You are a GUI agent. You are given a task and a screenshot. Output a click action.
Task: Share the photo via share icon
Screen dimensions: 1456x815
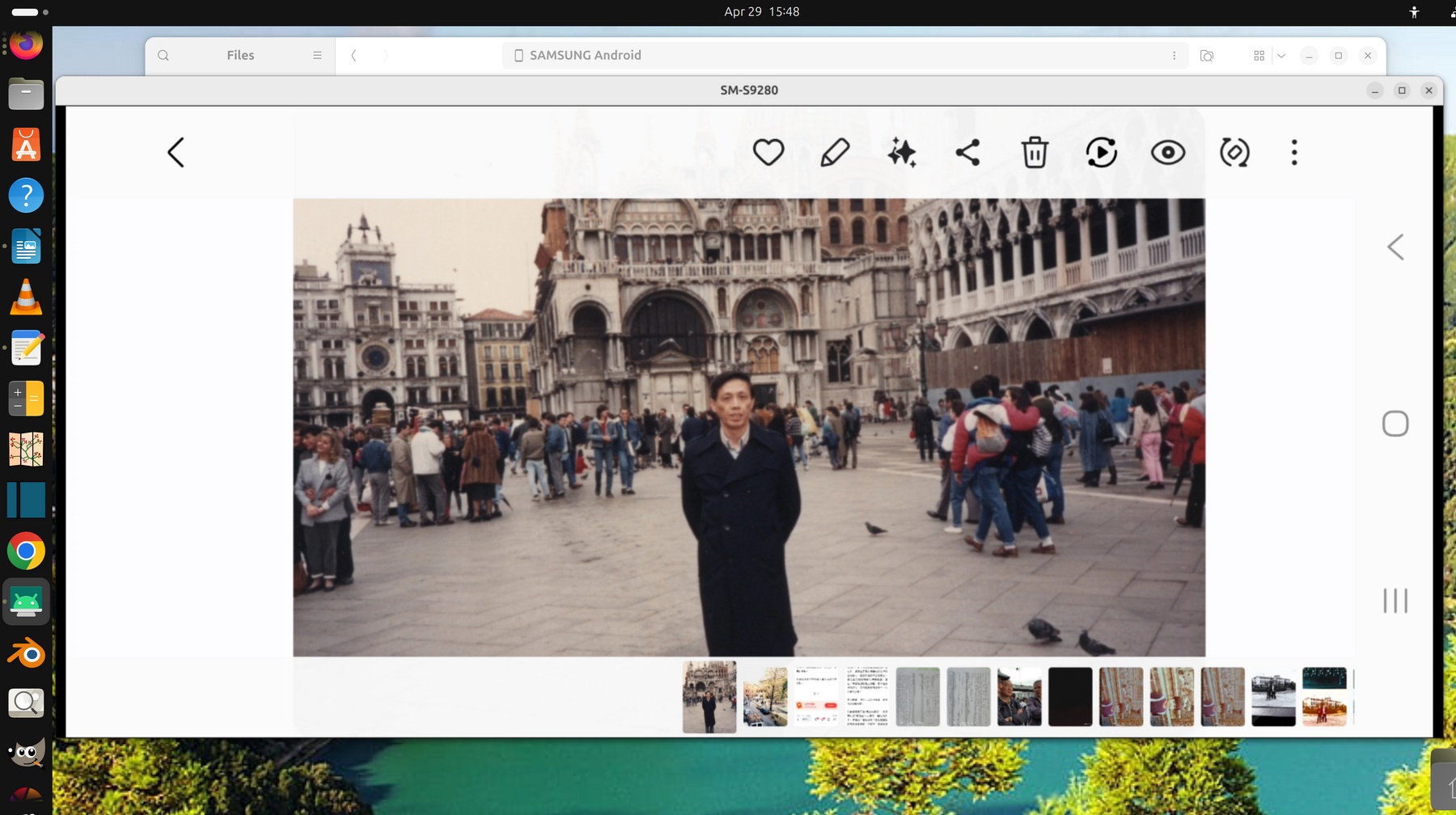968,152
